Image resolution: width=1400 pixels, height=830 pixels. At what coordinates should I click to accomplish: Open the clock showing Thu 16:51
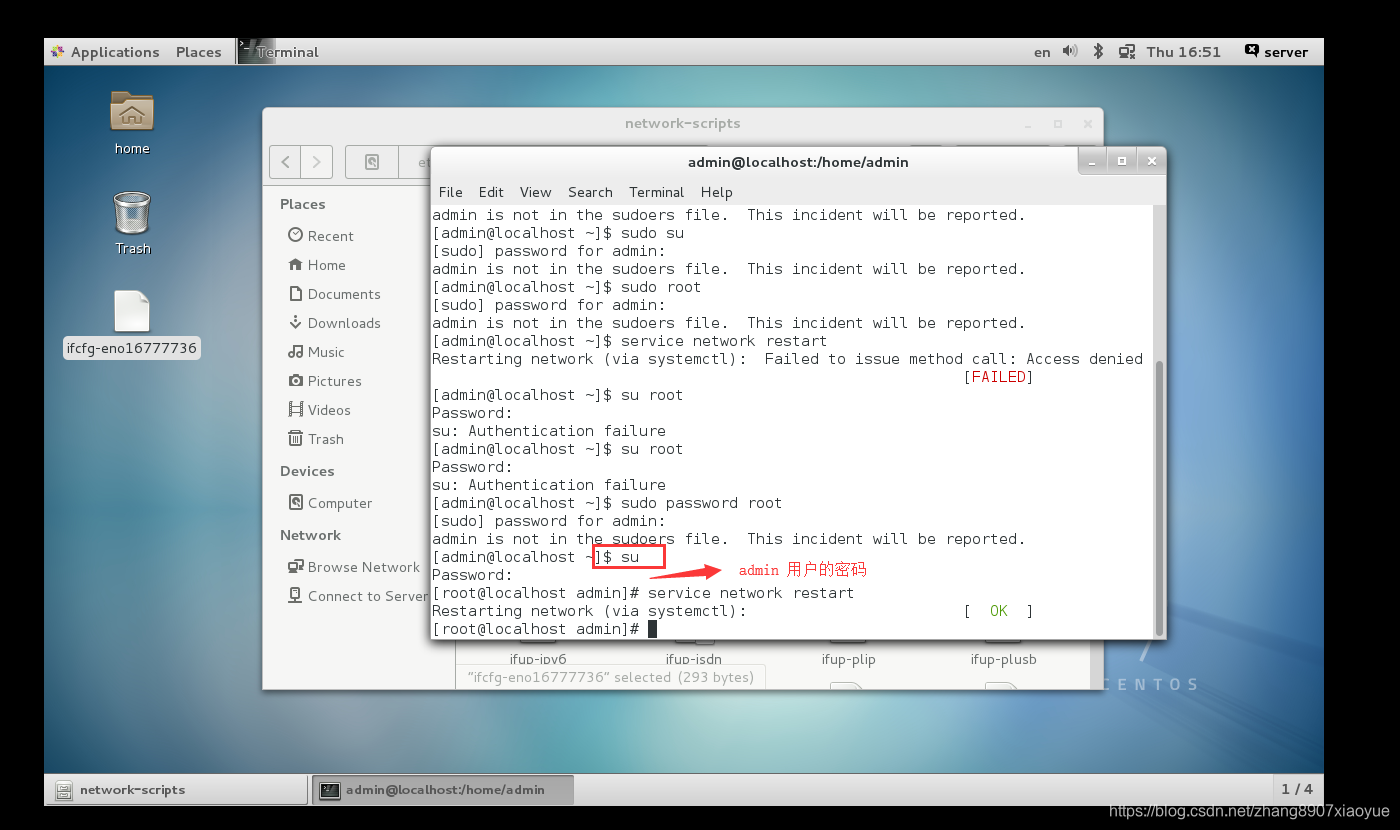click(1184, 52)
